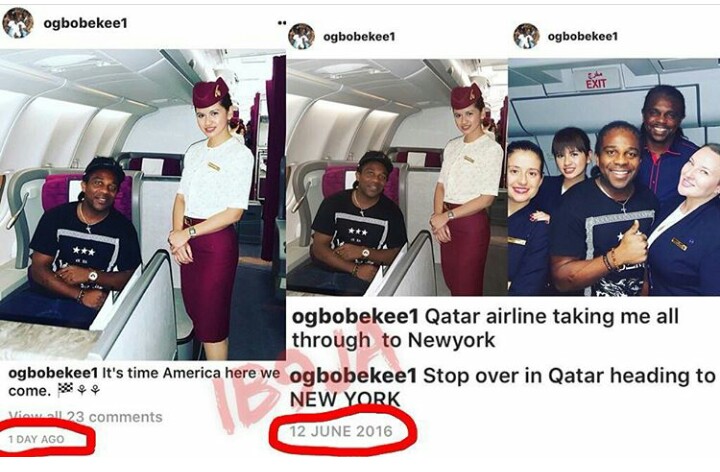Screen dimensions: 720x472
Task: Open ogbobekee1 username above the group selfie
Action: 582,36
